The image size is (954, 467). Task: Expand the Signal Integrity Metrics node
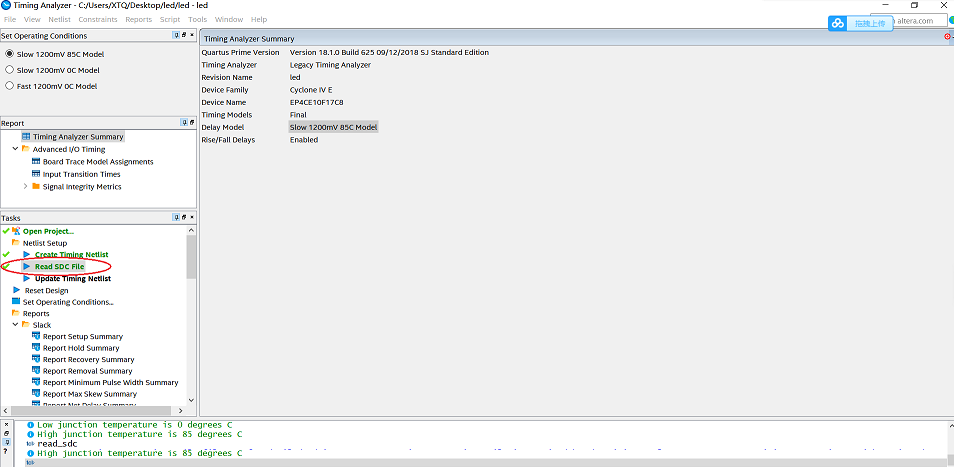tap(26, 187)
